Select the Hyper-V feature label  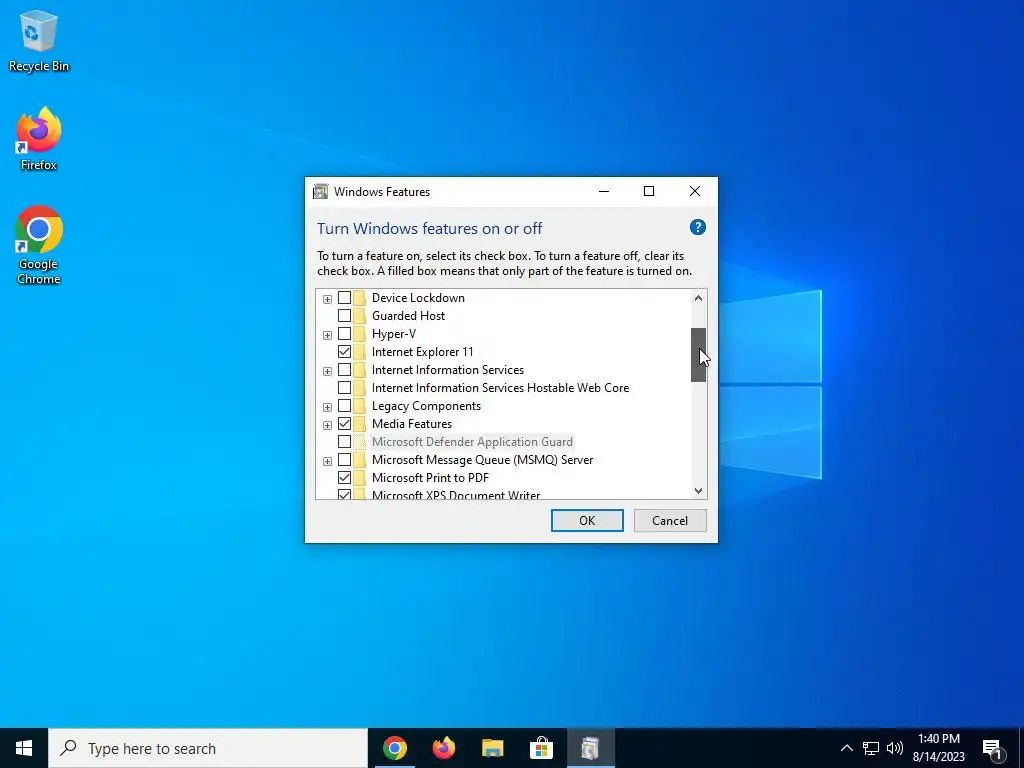click(x=394, y=334)
